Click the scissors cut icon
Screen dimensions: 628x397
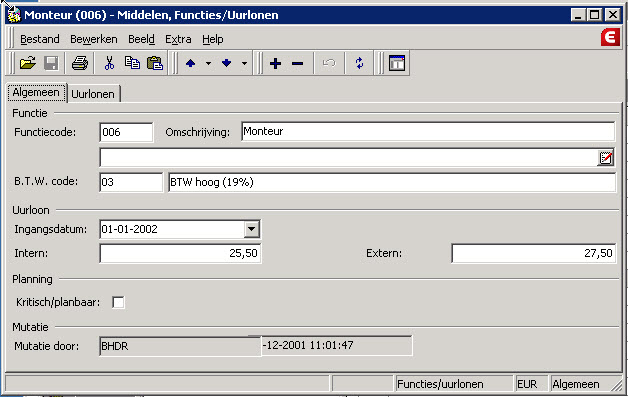tap(109, 63)
